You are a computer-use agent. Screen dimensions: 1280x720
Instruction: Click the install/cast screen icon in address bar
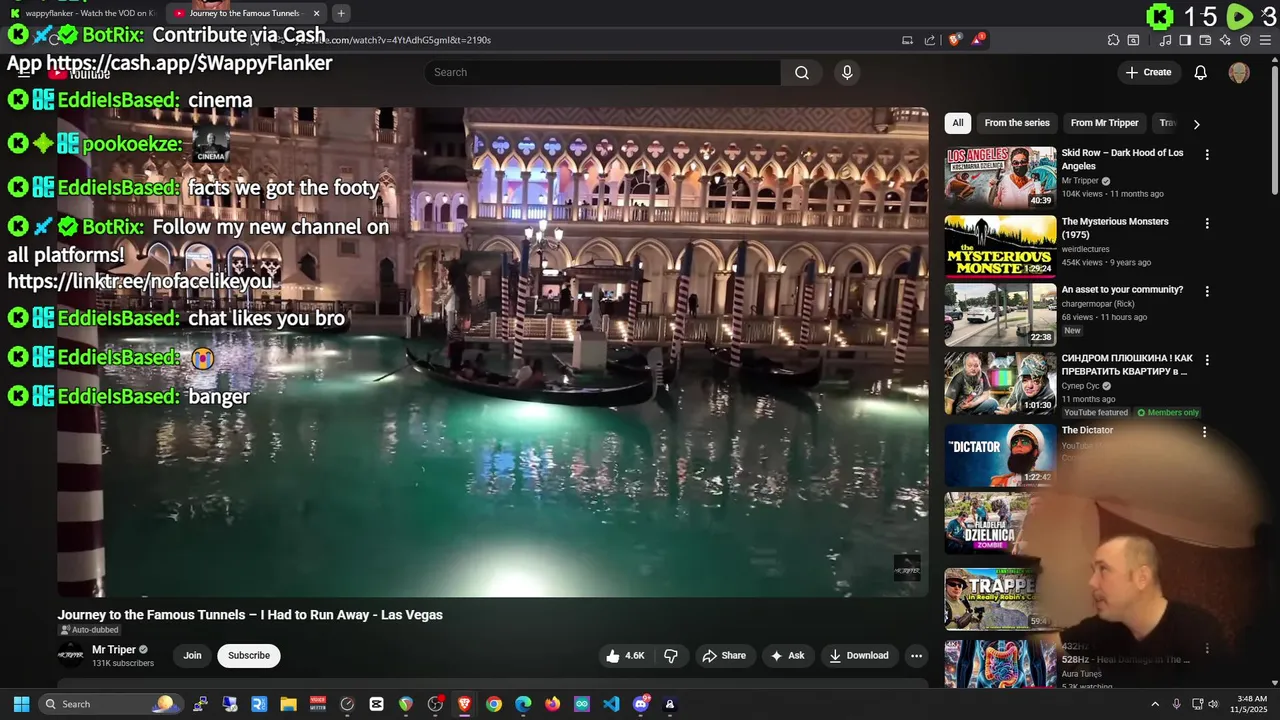coord(907,40)
